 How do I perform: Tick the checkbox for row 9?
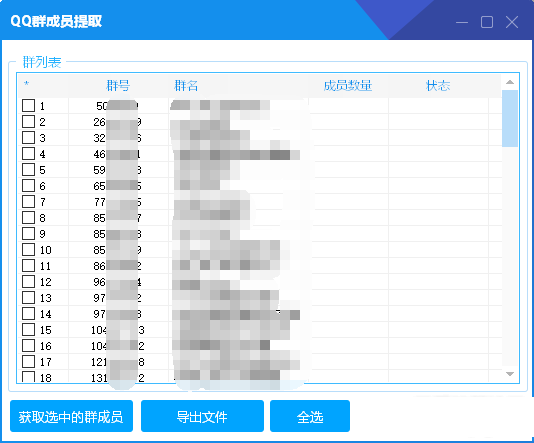28,234
